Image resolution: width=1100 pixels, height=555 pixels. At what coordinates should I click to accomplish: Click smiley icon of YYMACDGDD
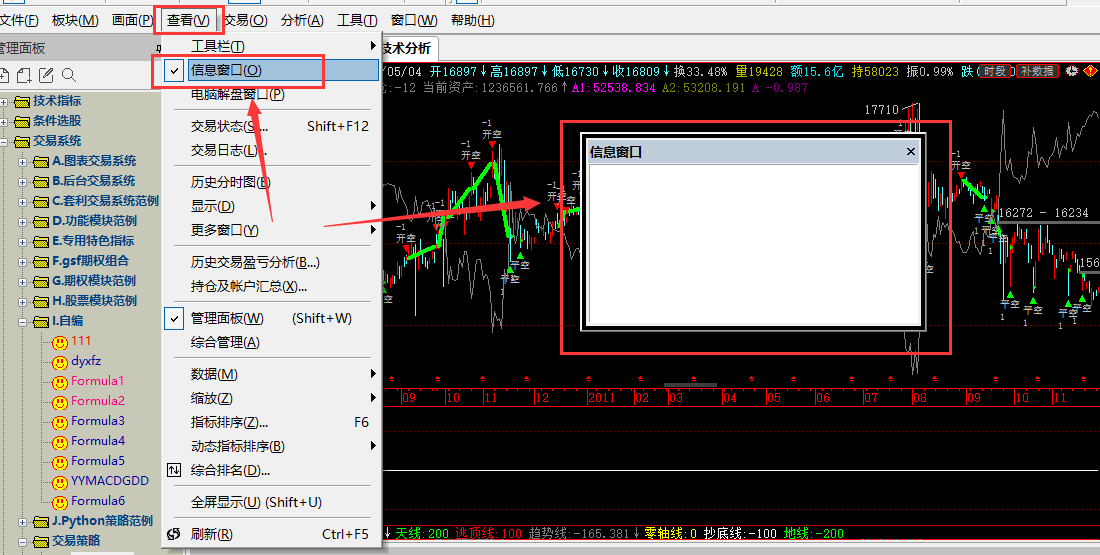coord(60,482)
